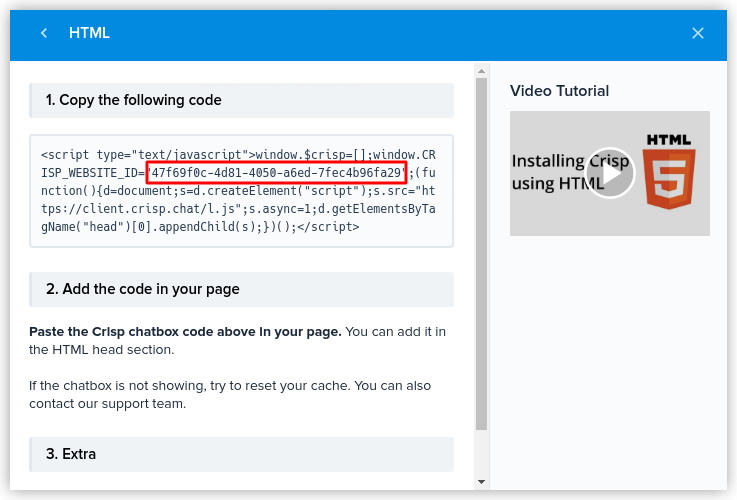Close the HTML dialog

[x=698, y=33]
